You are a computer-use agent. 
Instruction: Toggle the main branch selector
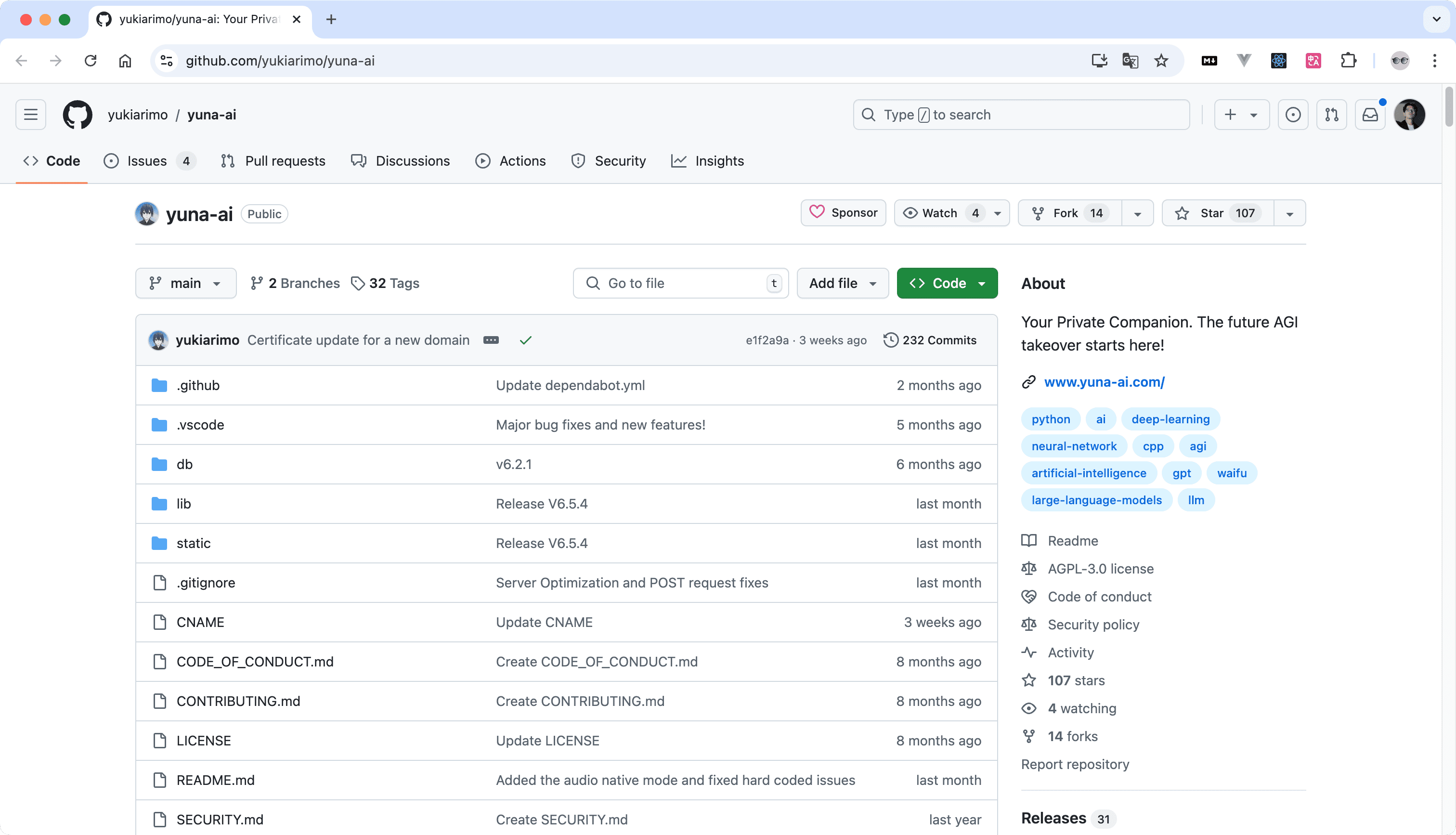pyautogui.click(x=185, y=283)
